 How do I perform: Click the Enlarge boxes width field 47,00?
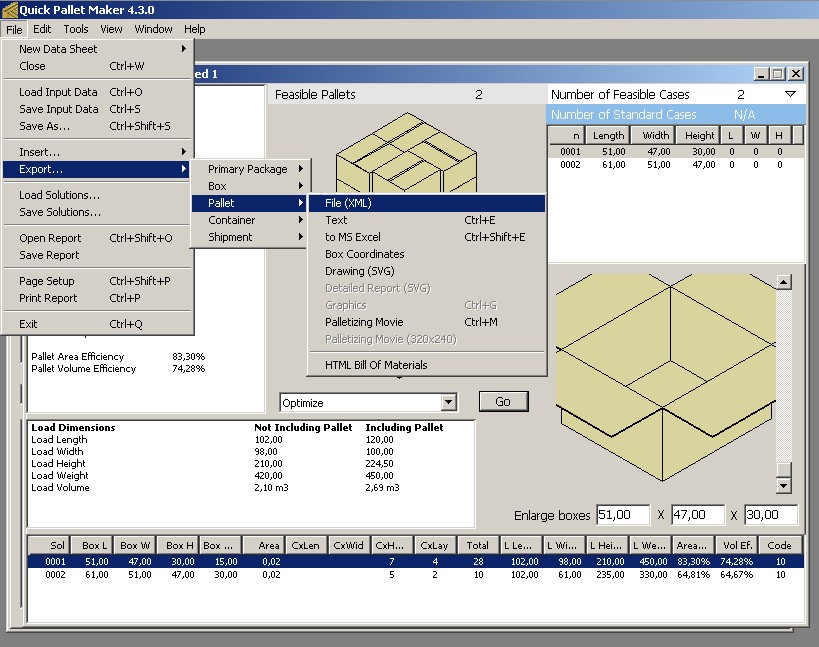(x=698, y=515)
